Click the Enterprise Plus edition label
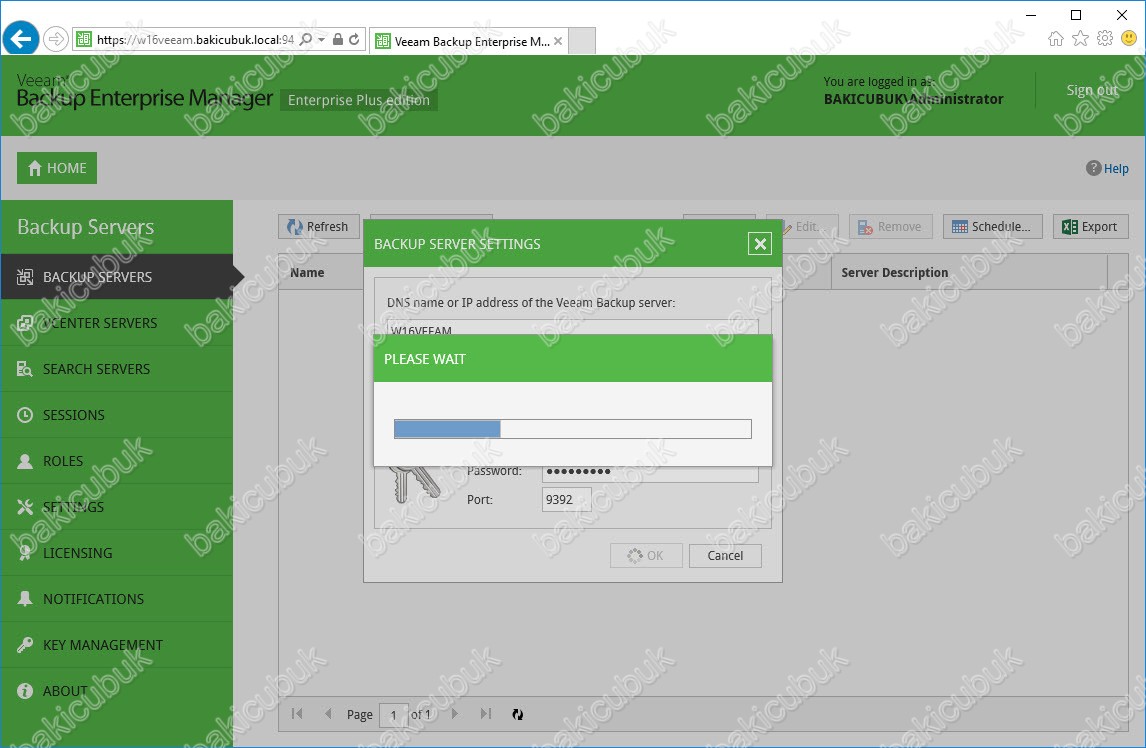The height and width of the screenshot is (748, 1146). pyautogui.click(x=359, y=100)
